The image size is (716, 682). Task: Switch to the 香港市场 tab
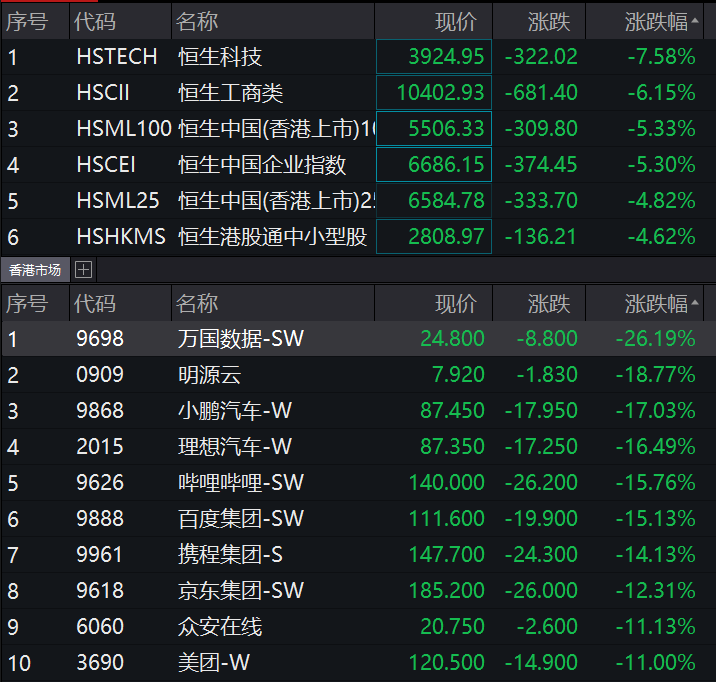pyautogui.click(x=35, y=270)
